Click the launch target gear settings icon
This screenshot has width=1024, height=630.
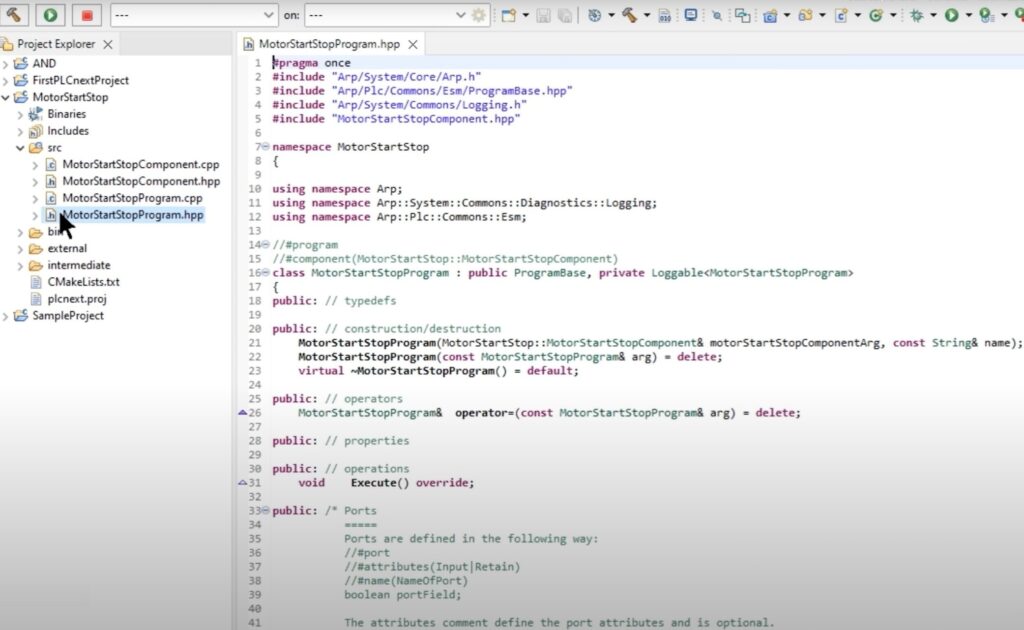(479, 15)
